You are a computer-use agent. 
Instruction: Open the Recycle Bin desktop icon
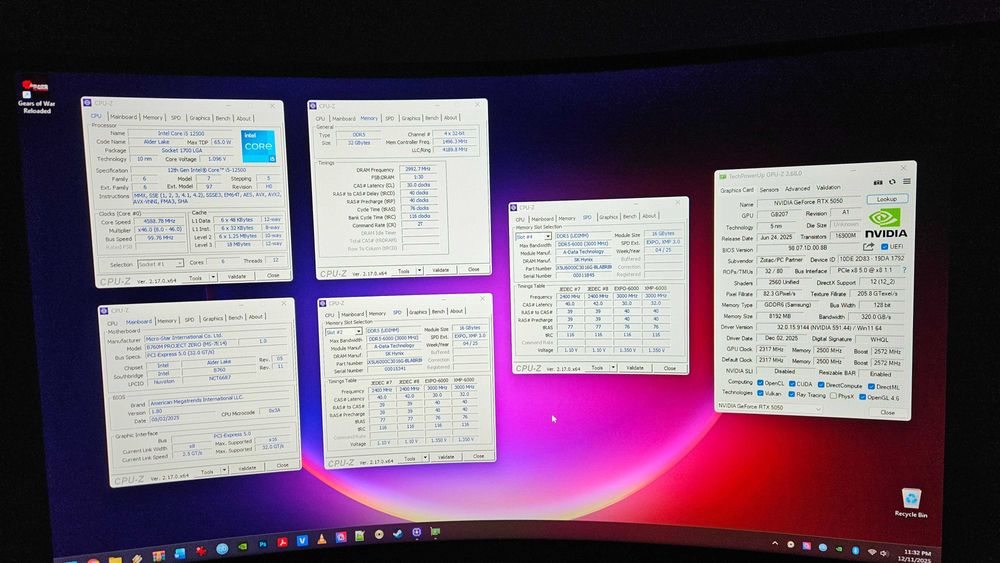pos(911,502)
